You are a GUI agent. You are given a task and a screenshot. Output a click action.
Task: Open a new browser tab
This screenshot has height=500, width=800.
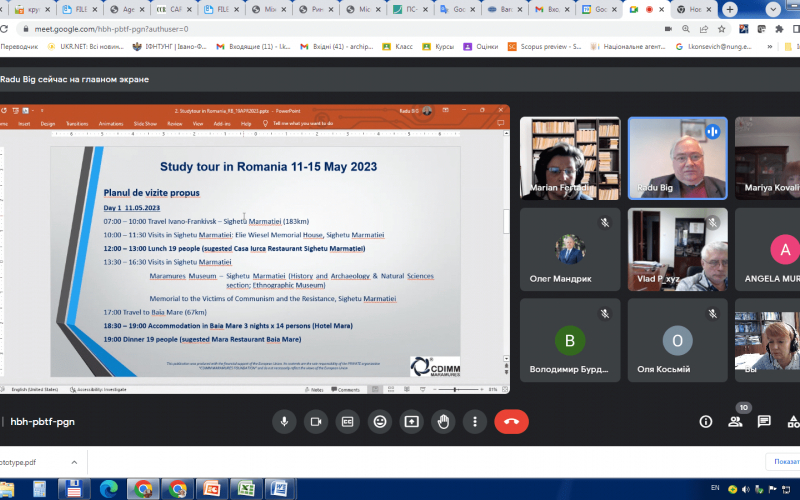730,9
